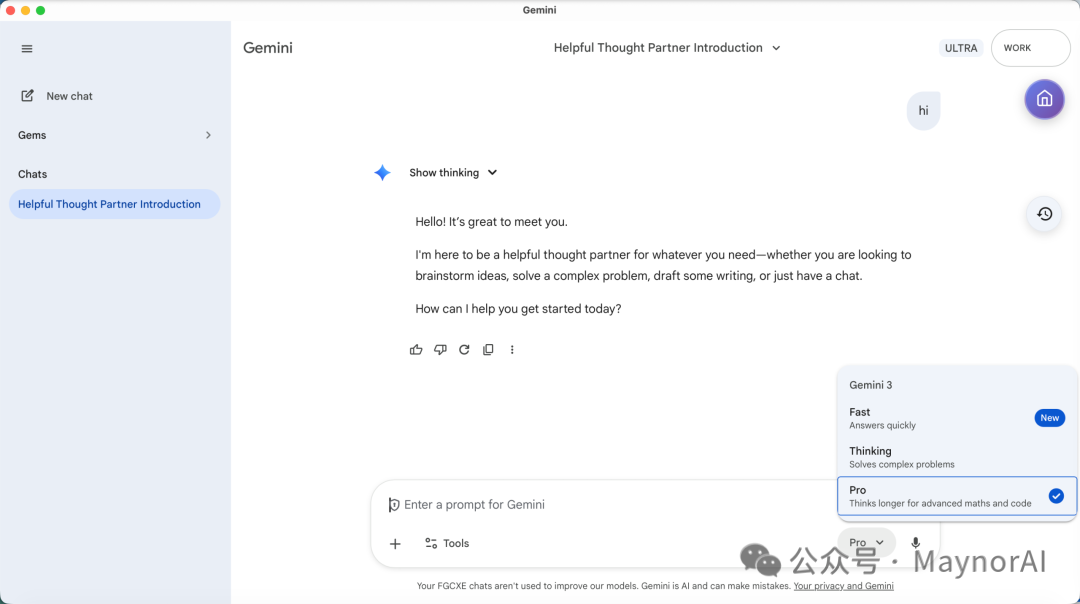Expand the Show thinking section

coord(453,173)
